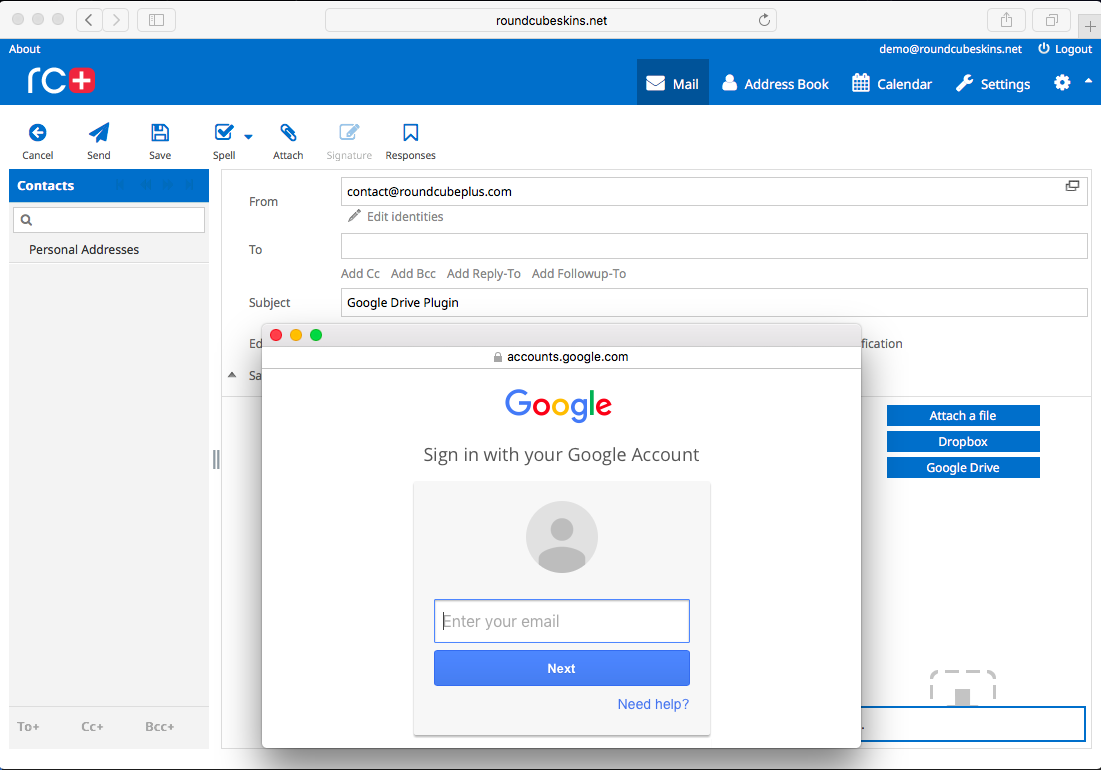
Task: Go to the first contacts page
Action: (121, 185)
